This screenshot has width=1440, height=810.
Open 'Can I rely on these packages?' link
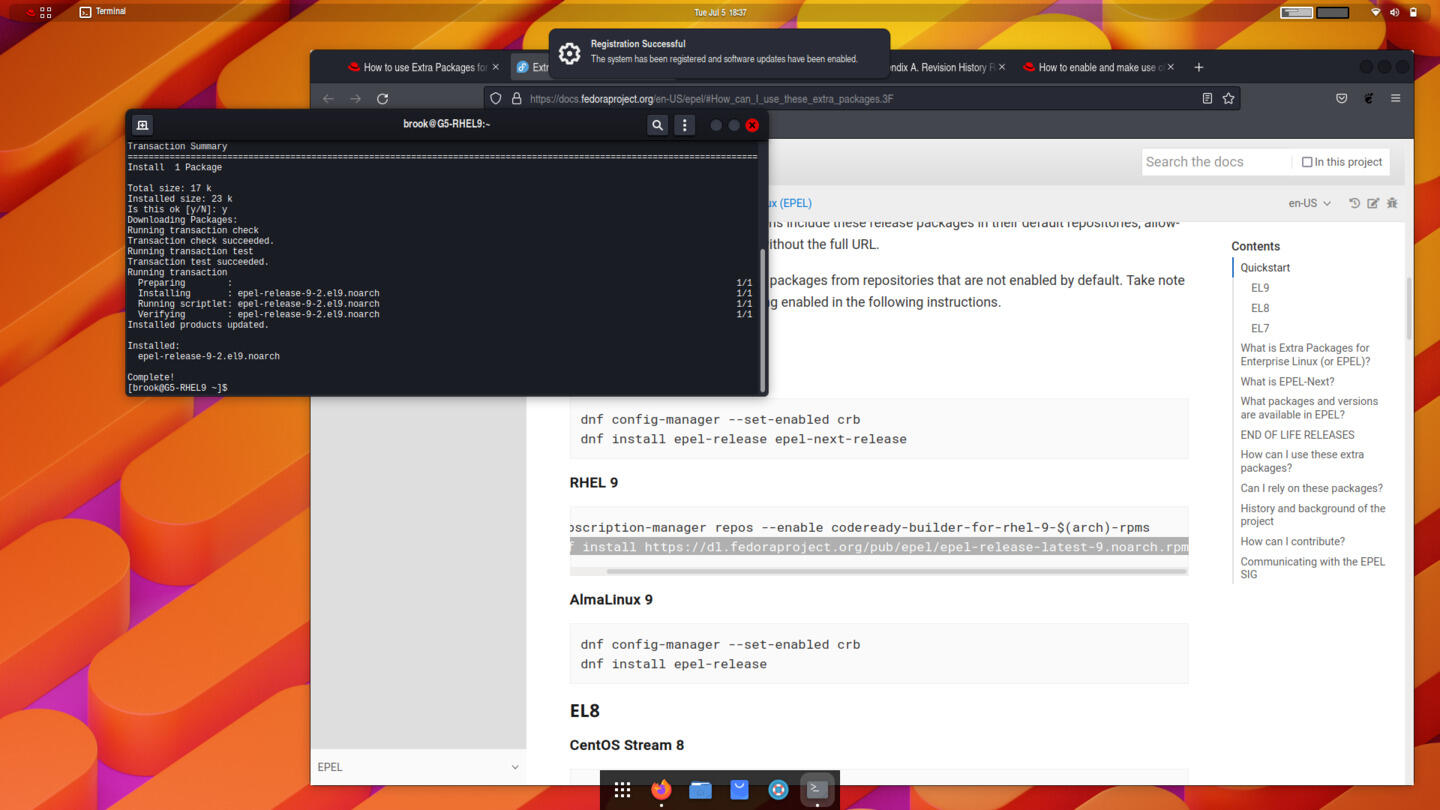[x=1312, y=488]
